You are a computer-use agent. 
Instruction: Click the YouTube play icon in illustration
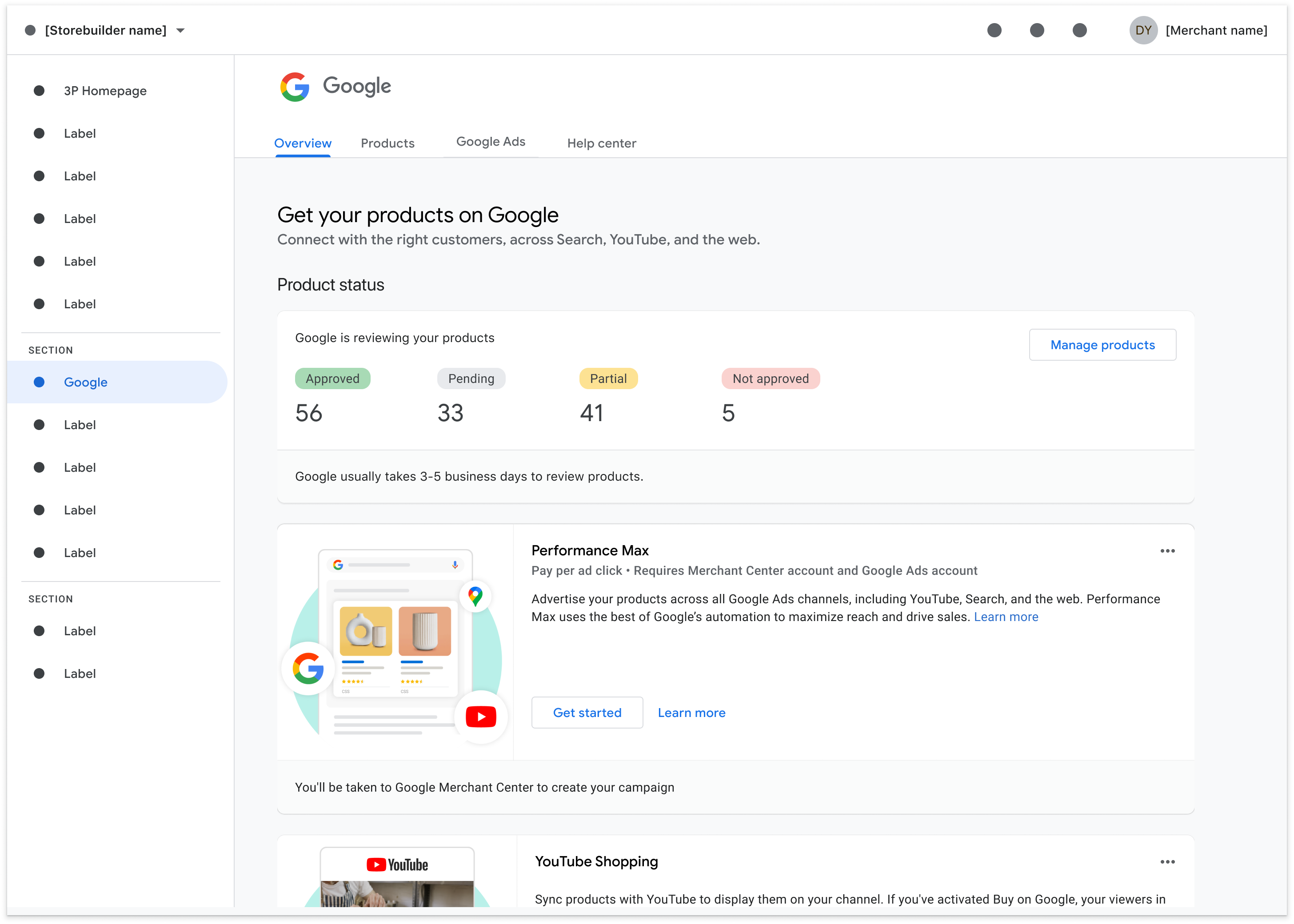pyautogui.click(x=481, y=717)
